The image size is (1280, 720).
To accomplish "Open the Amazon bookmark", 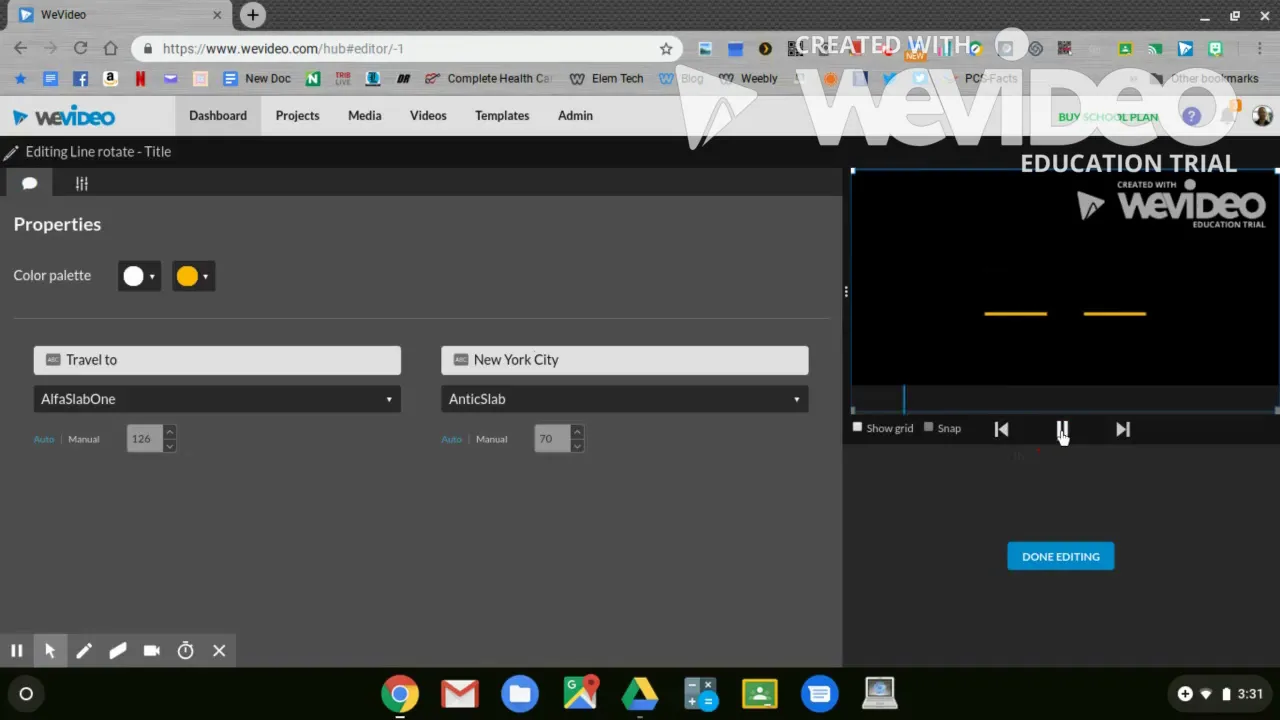I will 110,78.
